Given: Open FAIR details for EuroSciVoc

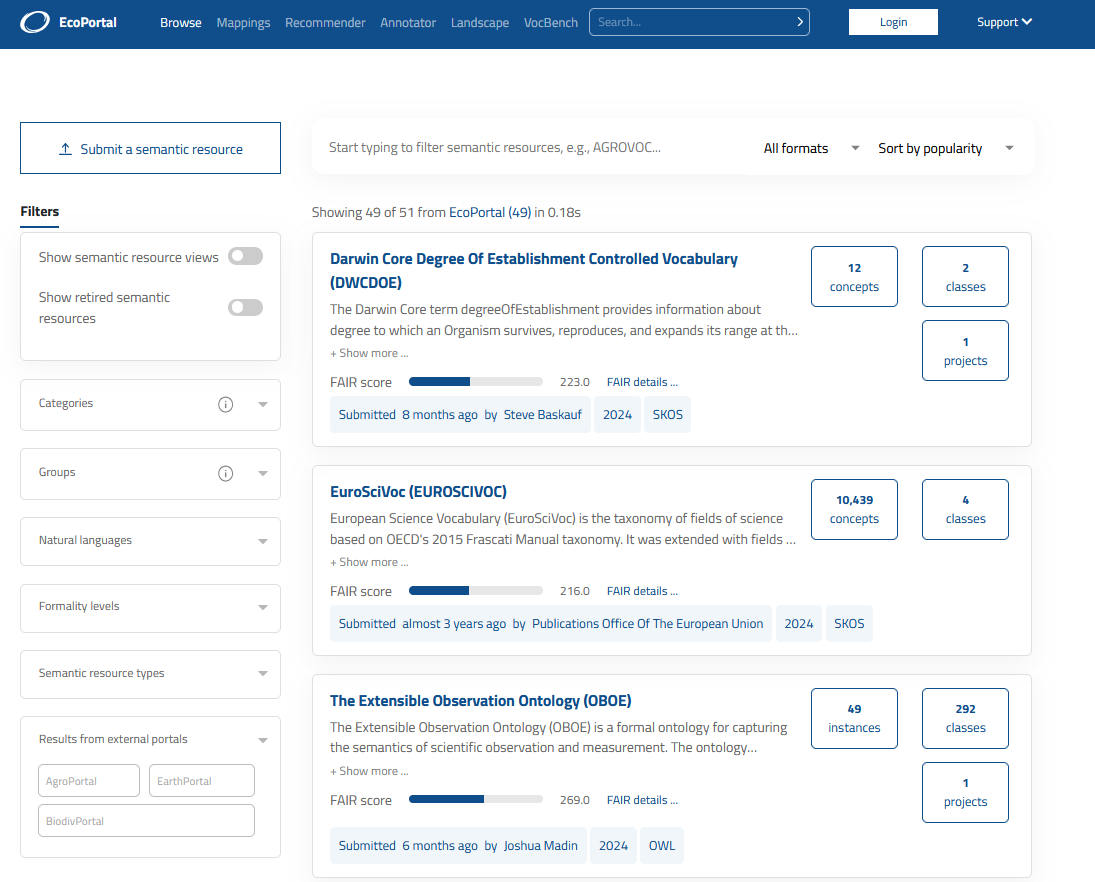Looking at the screenshot, I should pyautogui.click(x=641, y=590).
